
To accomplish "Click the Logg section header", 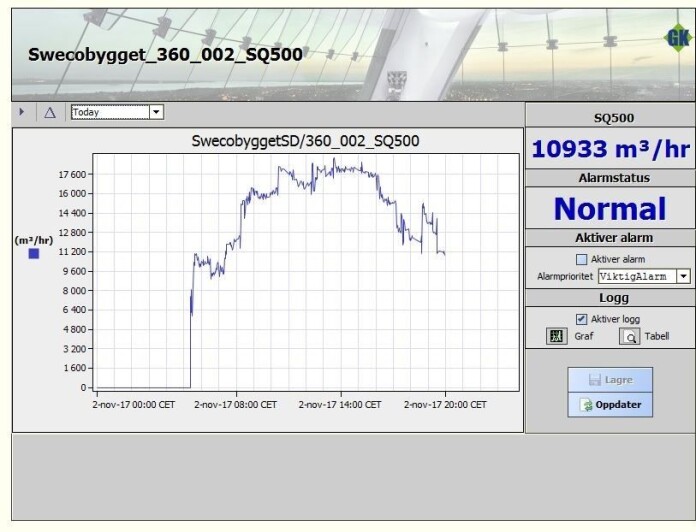I will [x=614, y=298].
